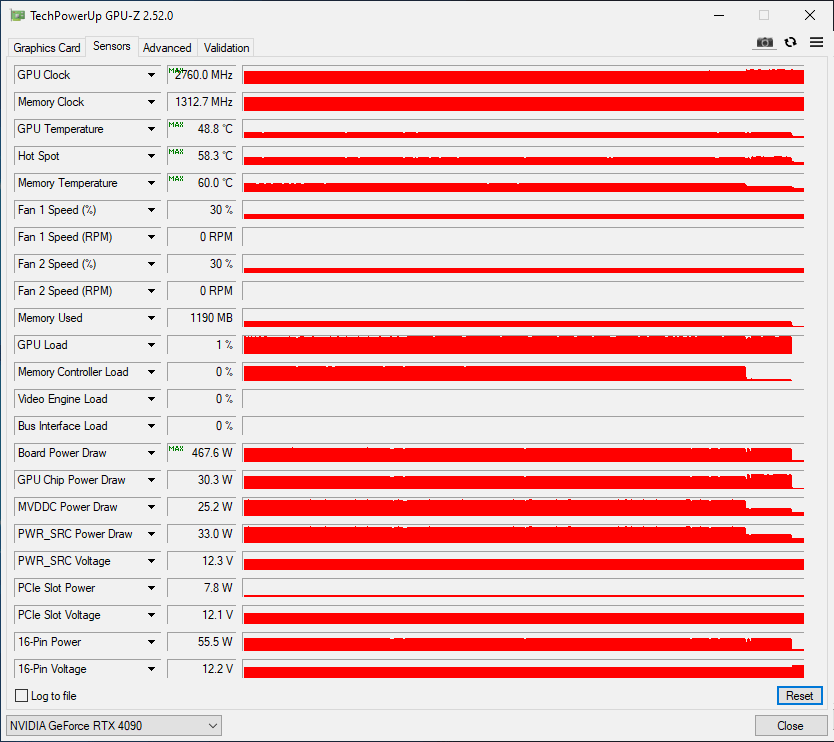Go to the Validation tab
The height and width of the screenshot is (742, 834).
[x=227, y=48]
